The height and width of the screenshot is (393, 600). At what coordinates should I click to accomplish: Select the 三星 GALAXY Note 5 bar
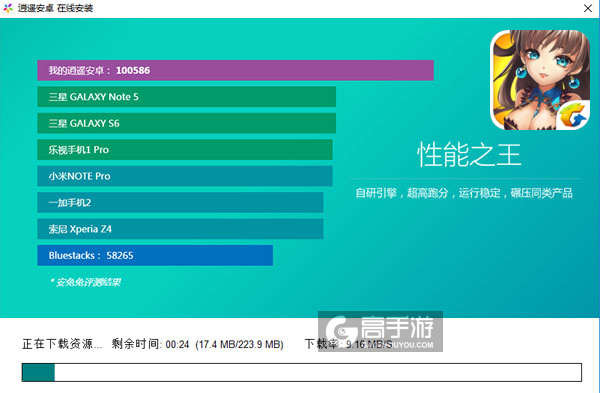tap(186, 97)
